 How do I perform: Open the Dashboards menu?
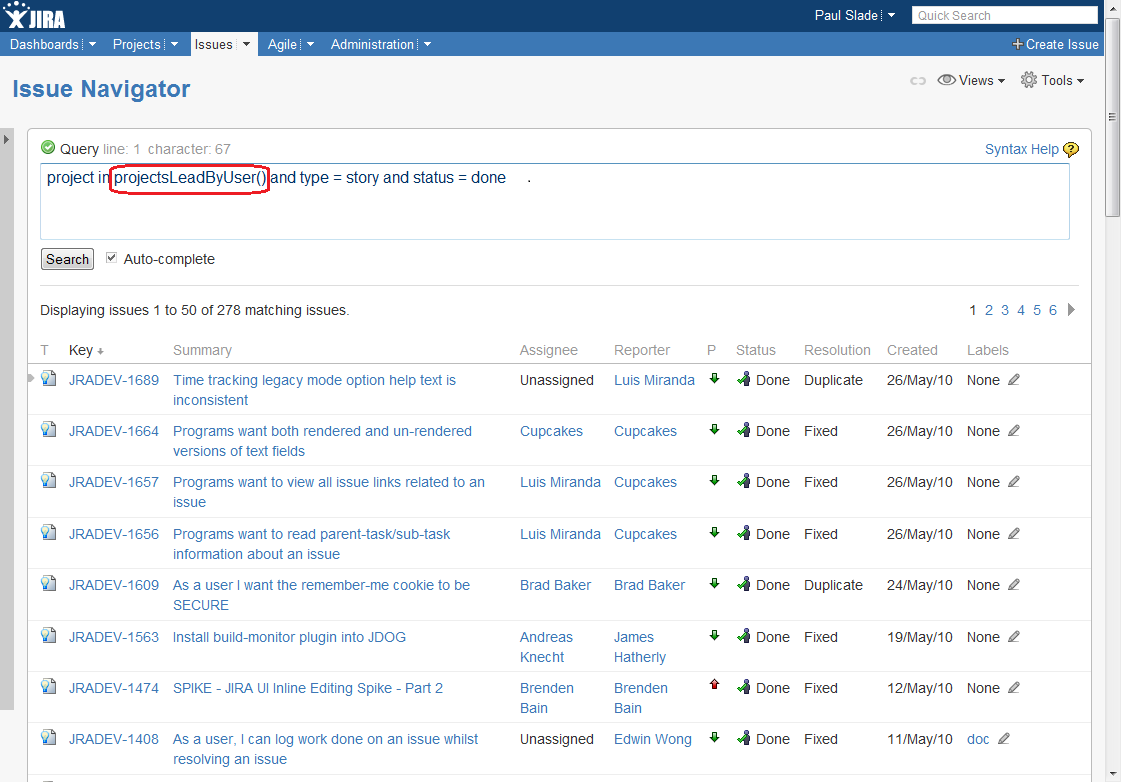(44, 44)
